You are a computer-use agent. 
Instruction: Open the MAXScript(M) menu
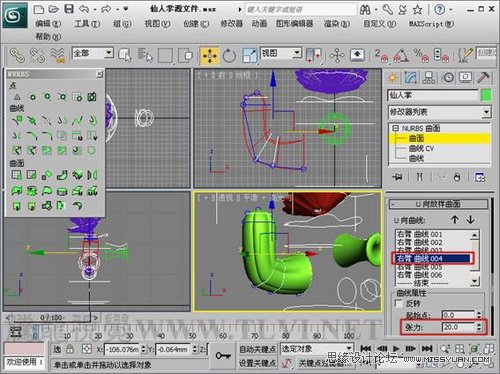(x=431, y=24)
